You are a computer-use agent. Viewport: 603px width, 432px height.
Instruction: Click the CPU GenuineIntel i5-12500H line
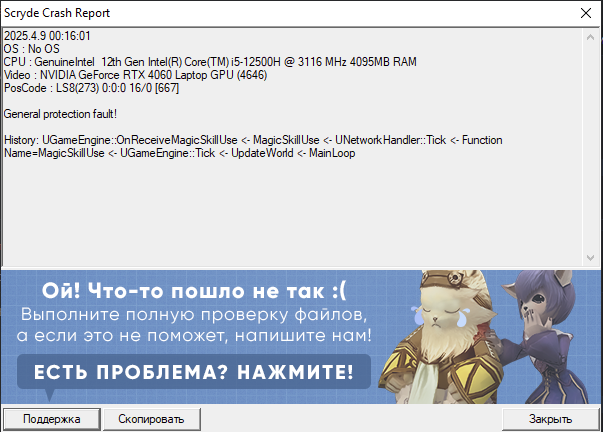(210, 62)
